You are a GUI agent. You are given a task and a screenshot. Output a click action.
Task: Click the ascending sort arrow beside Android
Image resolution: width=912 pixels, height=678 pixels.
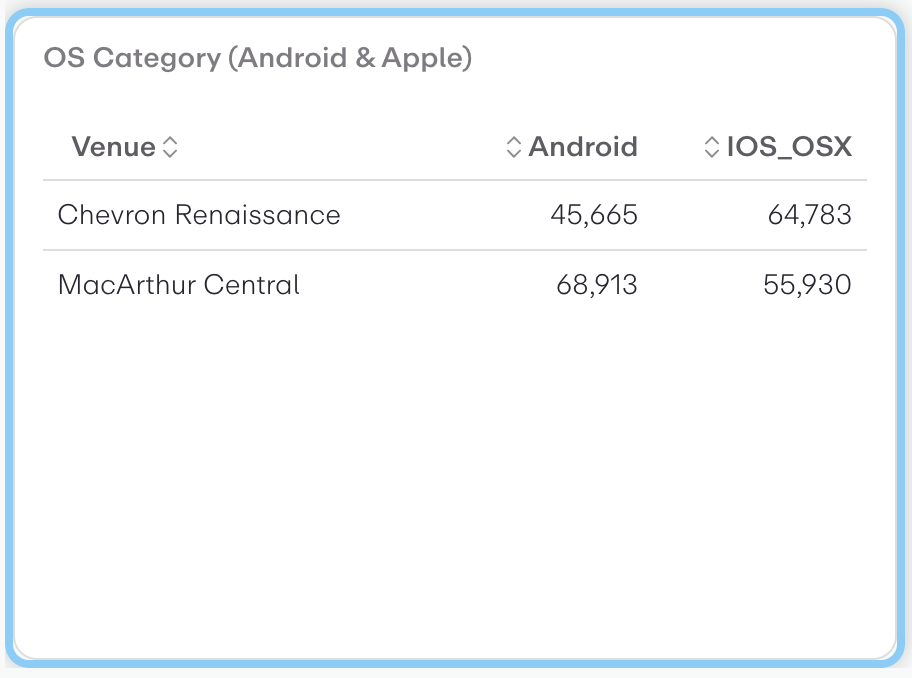(512, 141)
